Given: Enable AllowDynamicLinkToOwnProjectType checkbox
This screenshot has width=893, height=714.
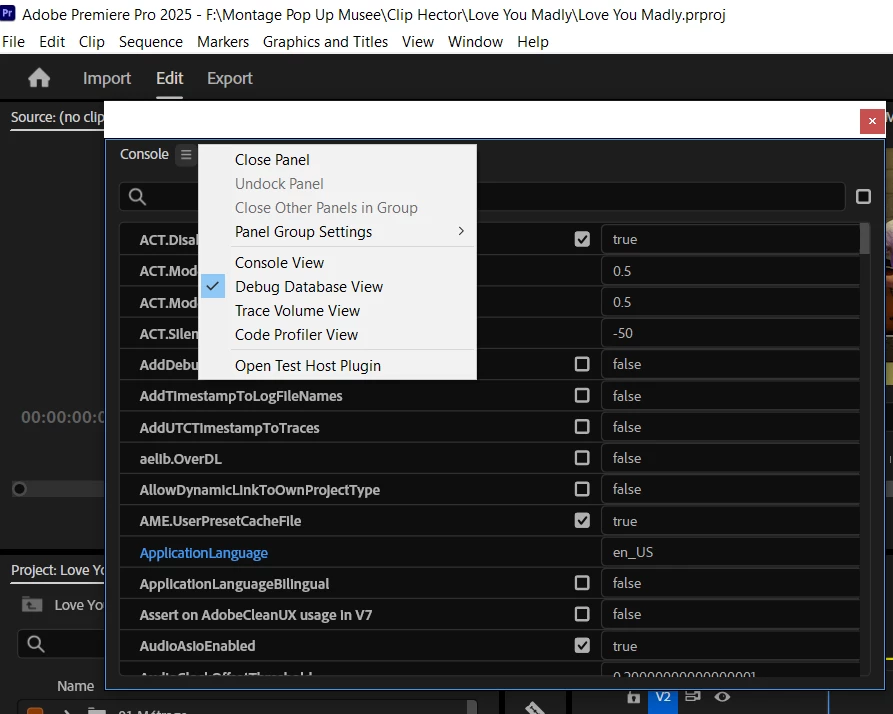Looking at the screenshot, I should [x=582, y=489].
